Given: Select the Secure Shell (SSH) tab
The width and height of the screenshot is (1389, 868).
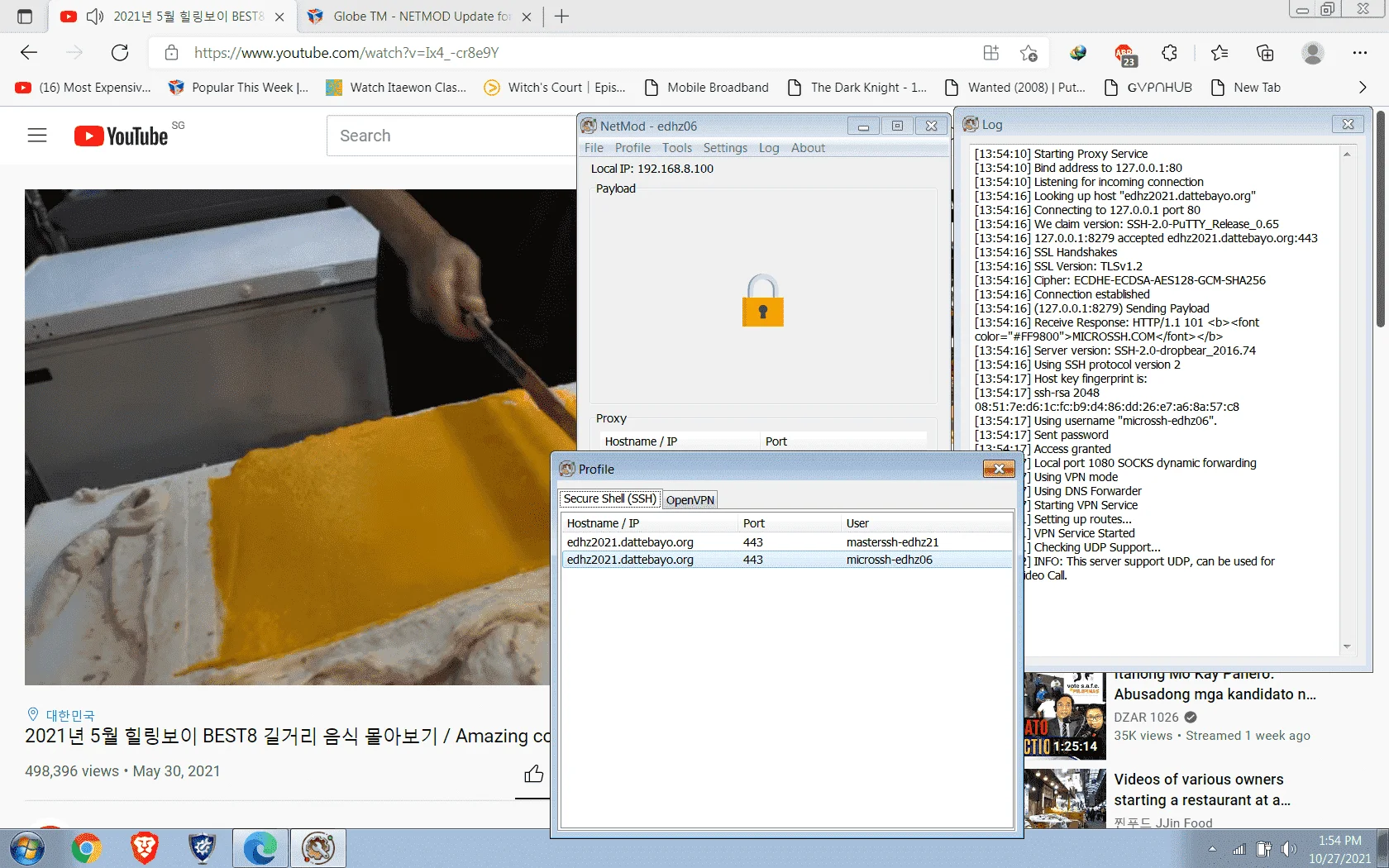Looking at the screenshot, I should [x=610, y=498].
